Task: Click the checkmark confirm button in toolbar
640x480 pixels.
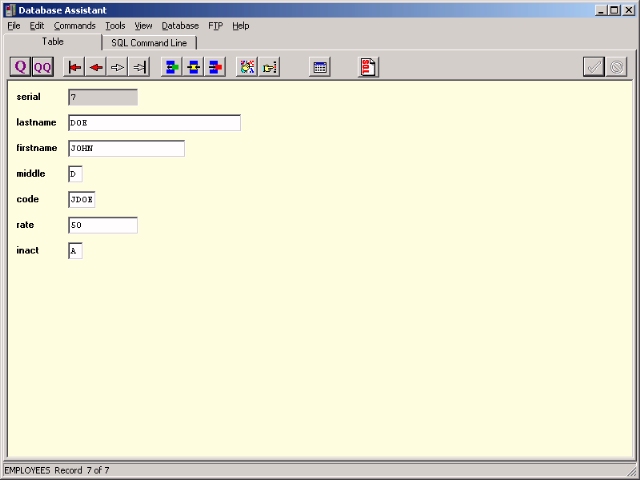Action: pyautogui.click(x=594, y=67)
